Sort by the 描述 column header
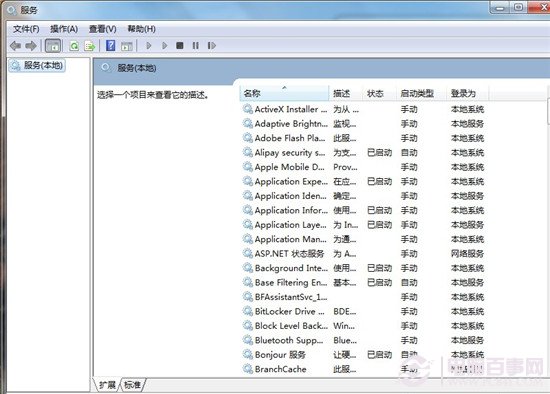This screenshot has height=394, width=550. 345,93
